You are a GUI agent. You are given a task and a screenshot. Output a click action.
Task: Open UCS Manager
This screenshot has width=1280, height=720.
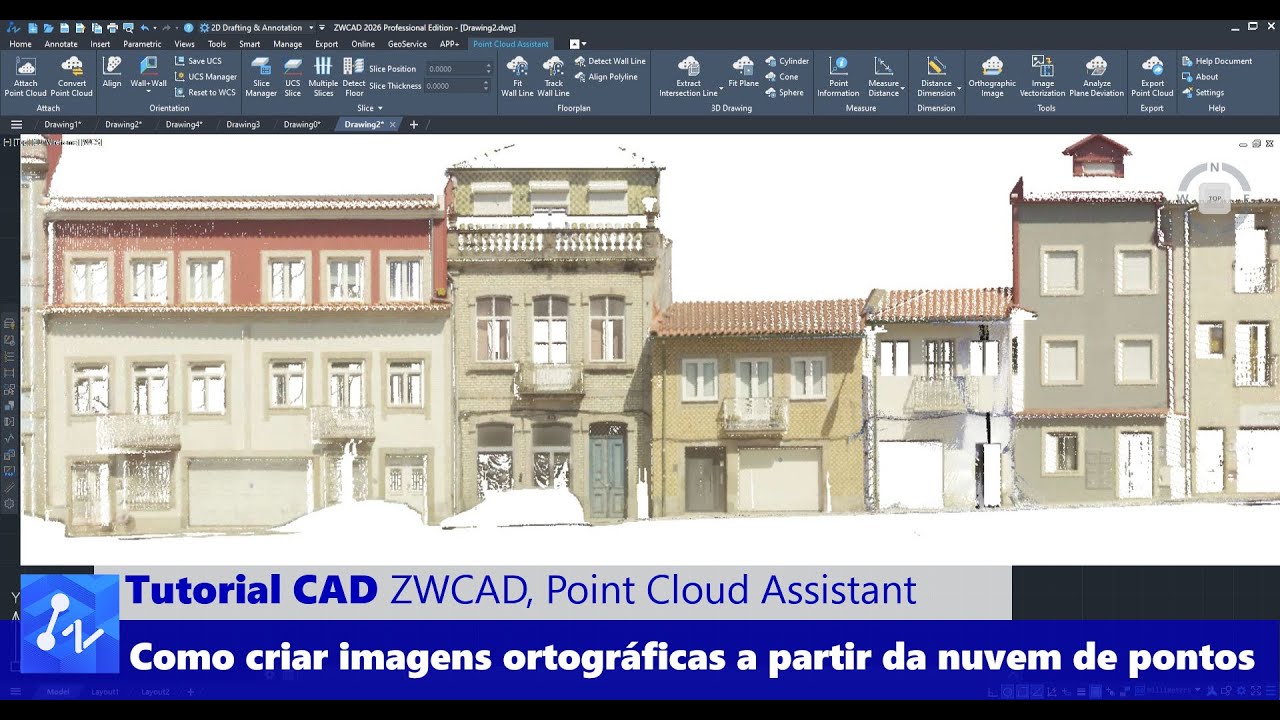(x=206, y=76)
